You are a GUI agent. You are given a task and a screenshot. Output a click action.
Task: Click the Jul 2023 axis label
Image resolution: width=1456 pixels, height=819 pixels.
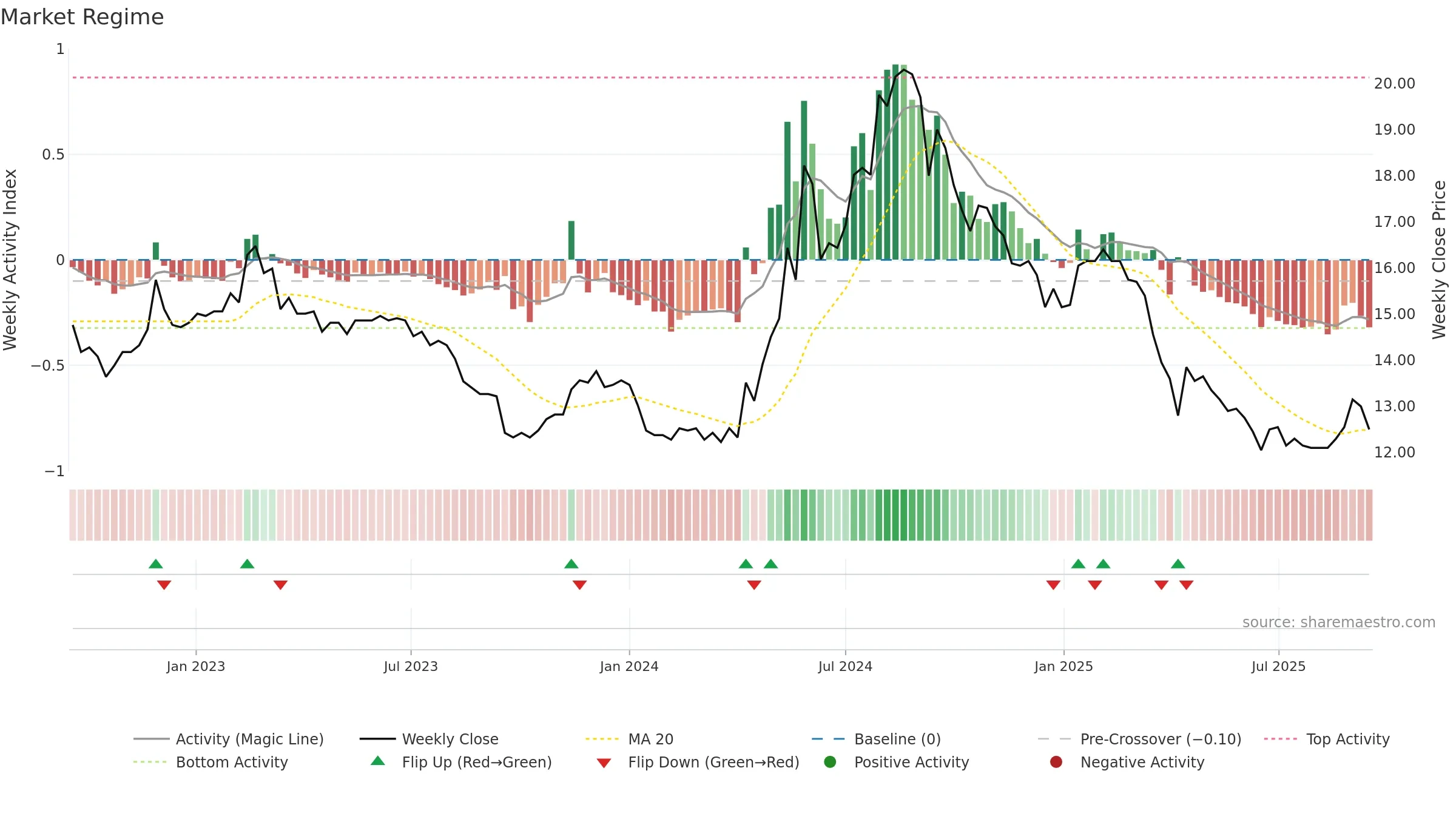pos(411,666)
